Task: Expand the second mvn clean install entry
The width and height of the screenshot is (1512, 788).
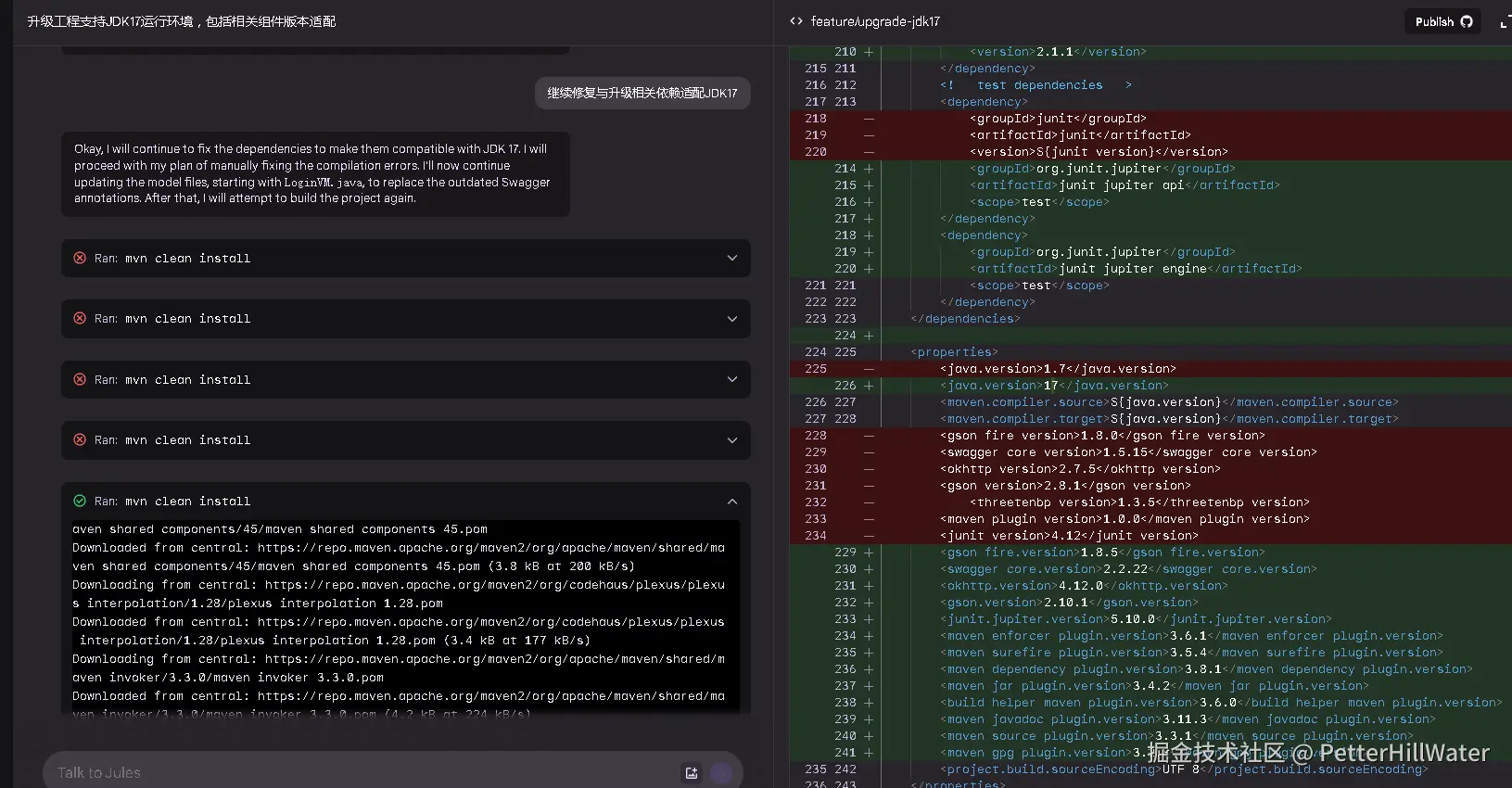Action: pos(732,319)
